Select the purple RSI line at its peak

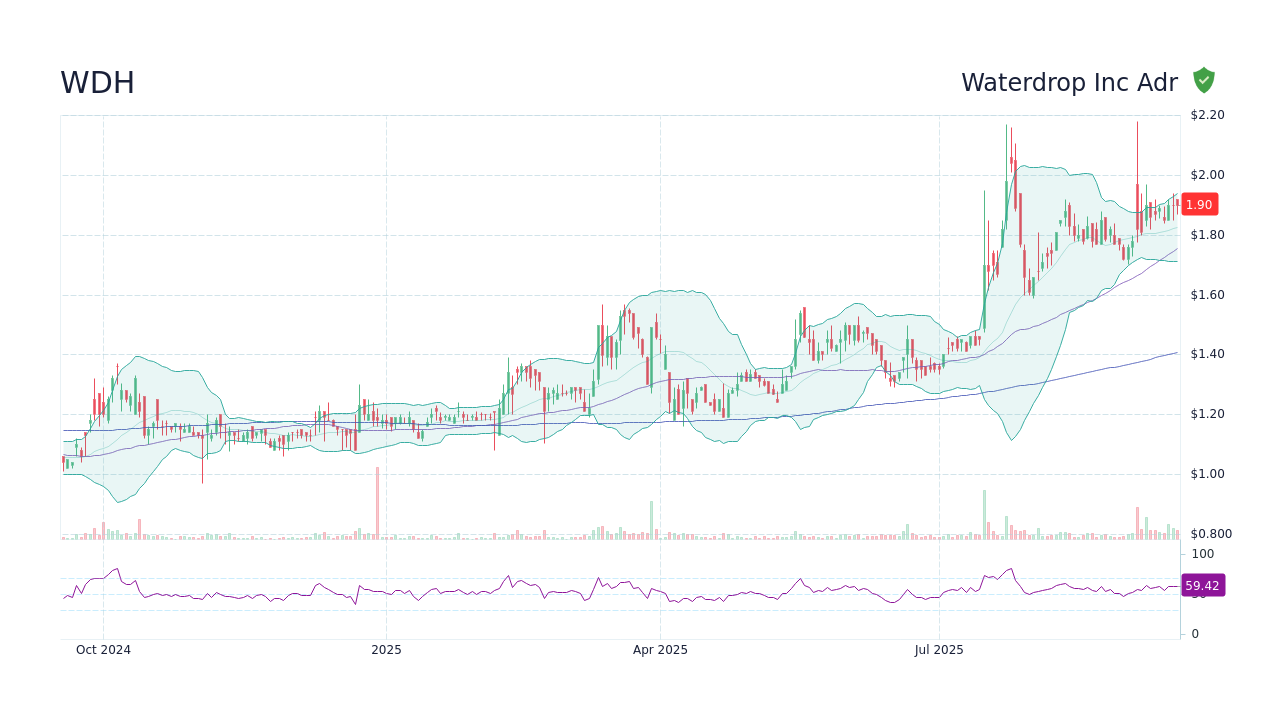point(1013,566)
